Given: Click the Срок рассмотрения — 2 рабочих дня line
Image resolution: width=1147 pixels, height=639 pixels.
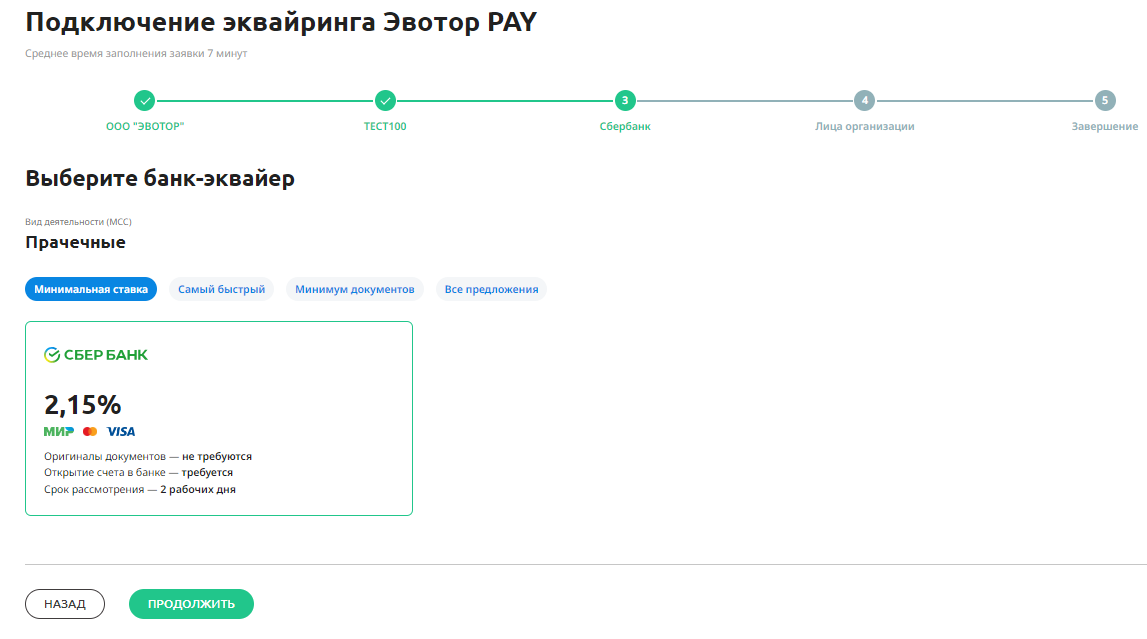Looking at the screenshot, I should [x=140, y=489].
